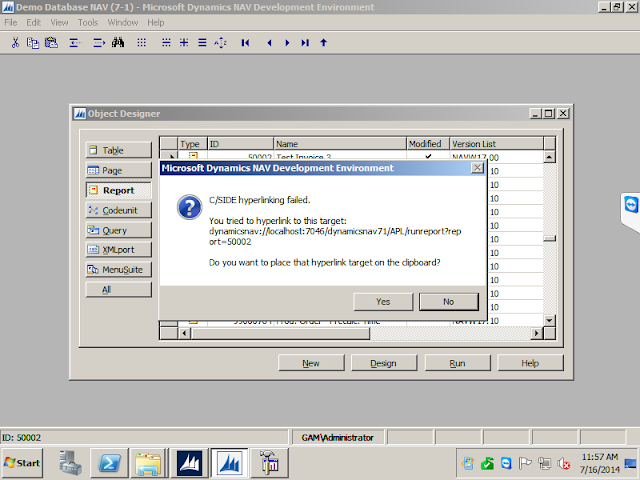Viewport: 640px width, 480px height.
Task: Select MenuSuite object type
Action: point(118,269)
